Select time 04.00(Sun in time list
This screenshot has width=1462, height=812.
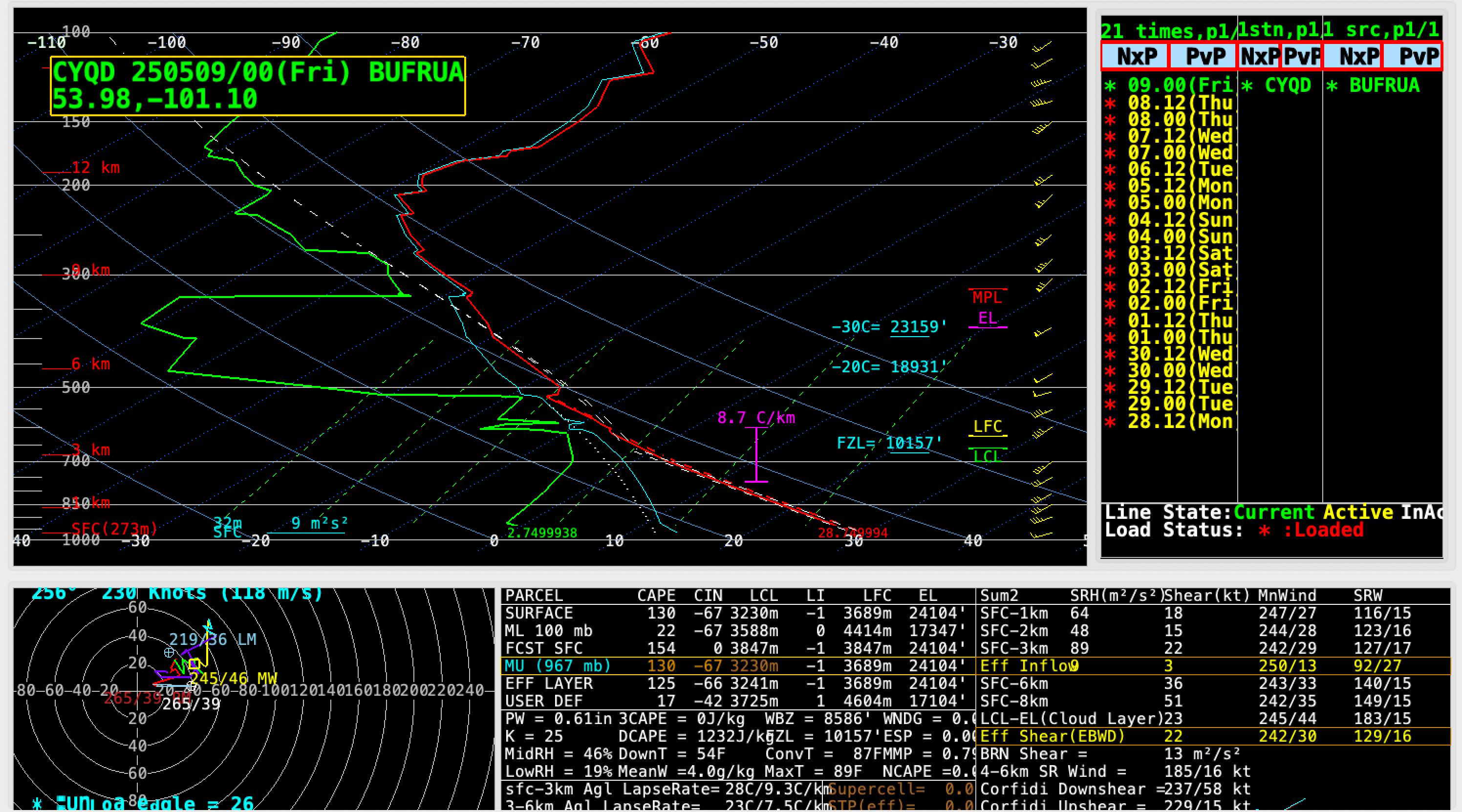1170,236
